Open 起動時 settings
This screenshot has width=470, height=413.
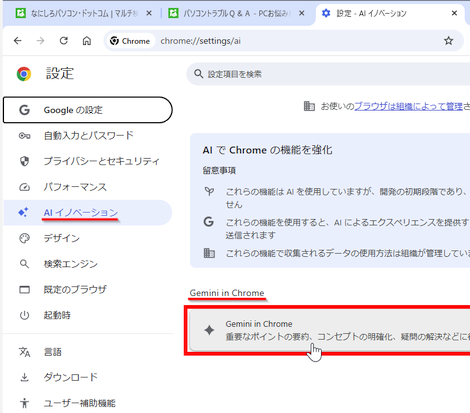(x=88, y=315)
